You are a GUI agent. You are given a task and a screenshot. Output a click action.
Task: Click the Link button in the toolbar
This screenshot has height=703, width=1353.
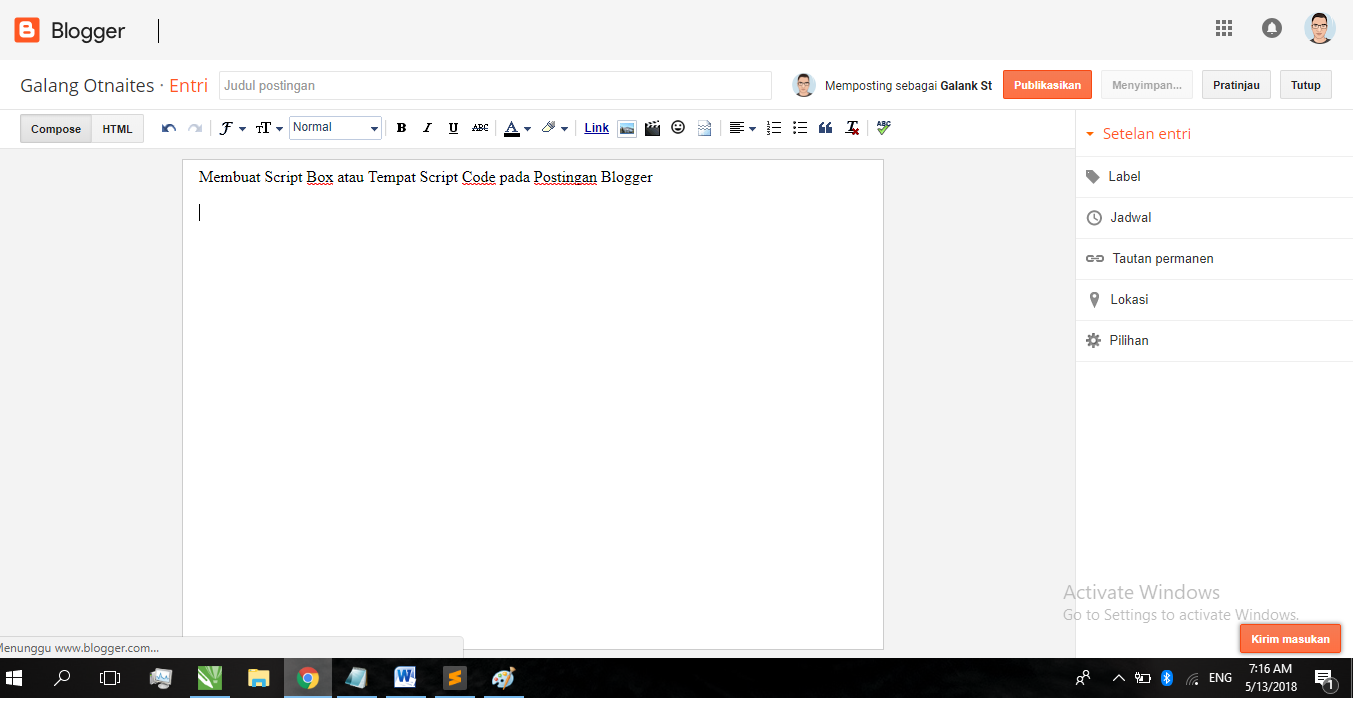[x=597, y=128]
